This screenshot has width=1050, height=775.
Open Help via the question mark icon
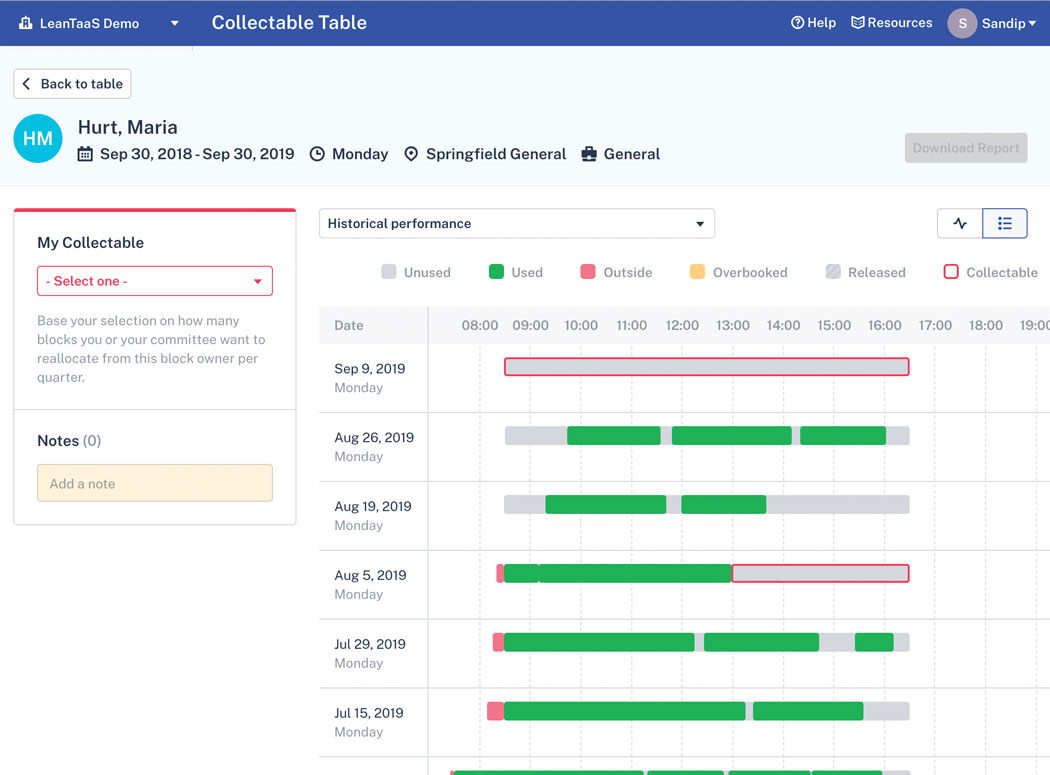tap(797, 23)
